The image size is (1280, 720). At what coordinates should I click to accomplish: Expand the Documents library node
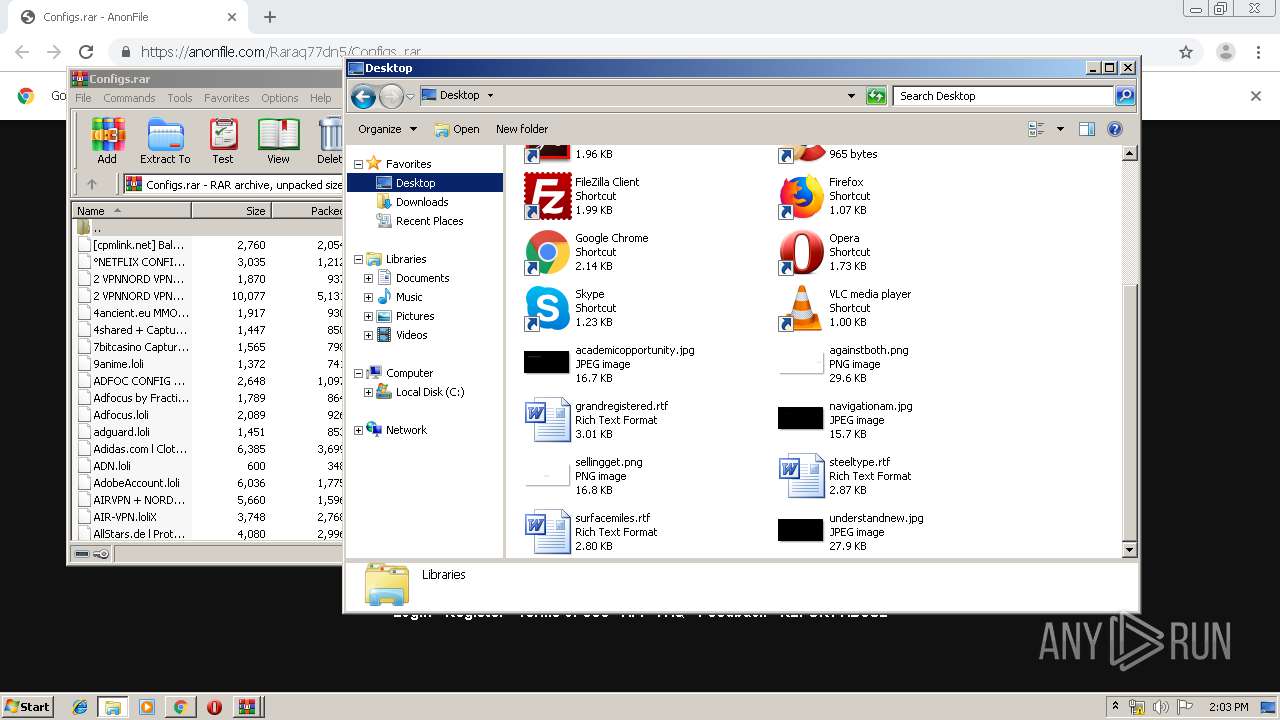point(368,278)
